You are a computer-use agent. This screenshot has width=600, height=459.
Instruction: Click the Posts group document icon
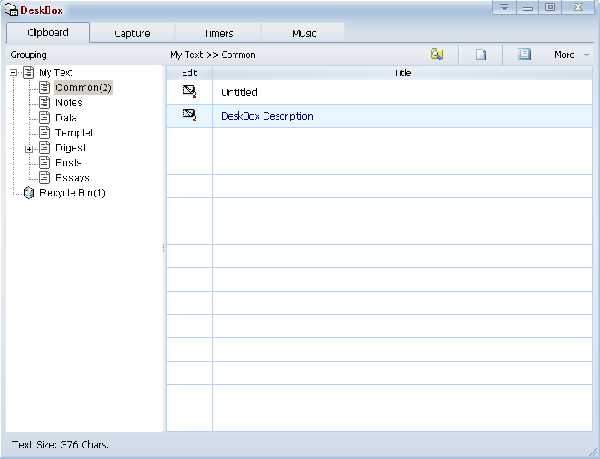(45, 163)
